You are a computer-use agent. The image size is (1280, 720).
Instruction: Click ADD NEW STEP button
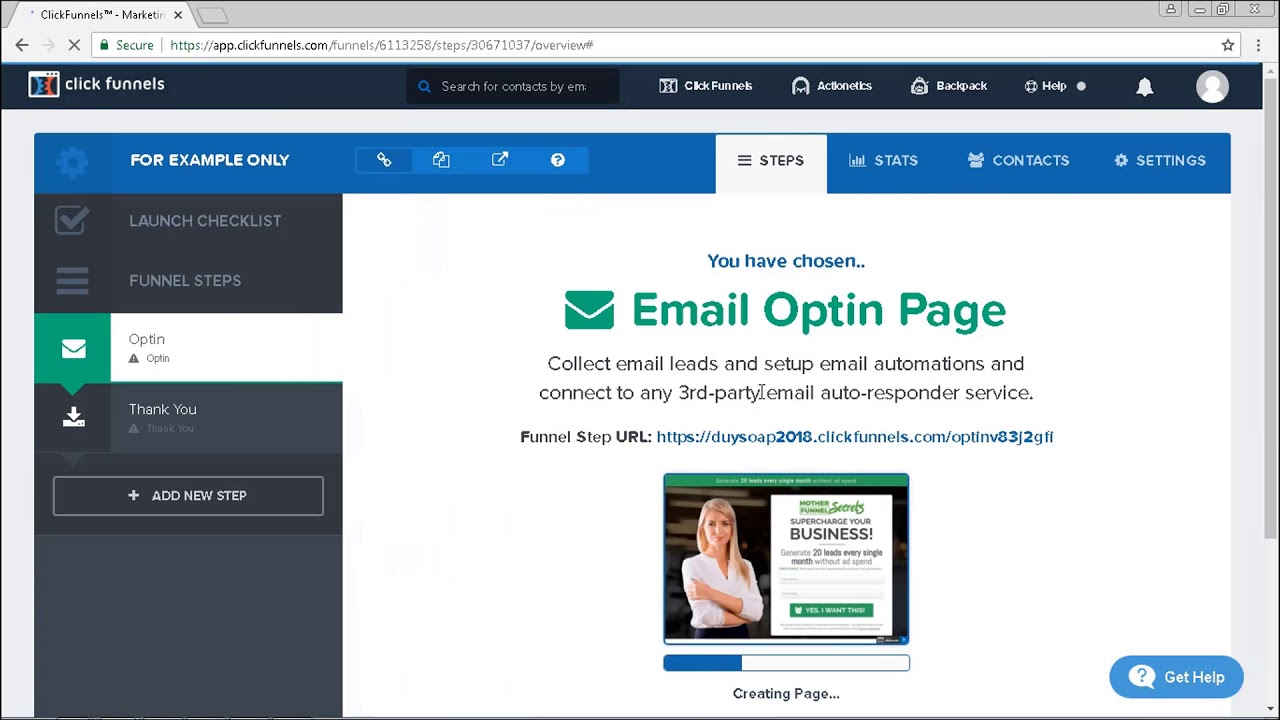pyautogui.click(x=188, y=496)
